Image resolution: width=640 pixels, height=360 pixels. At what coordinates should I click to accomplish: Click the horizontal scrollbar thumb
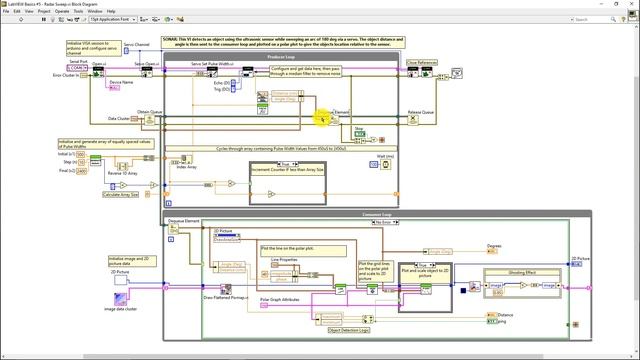tap(313, 356)
